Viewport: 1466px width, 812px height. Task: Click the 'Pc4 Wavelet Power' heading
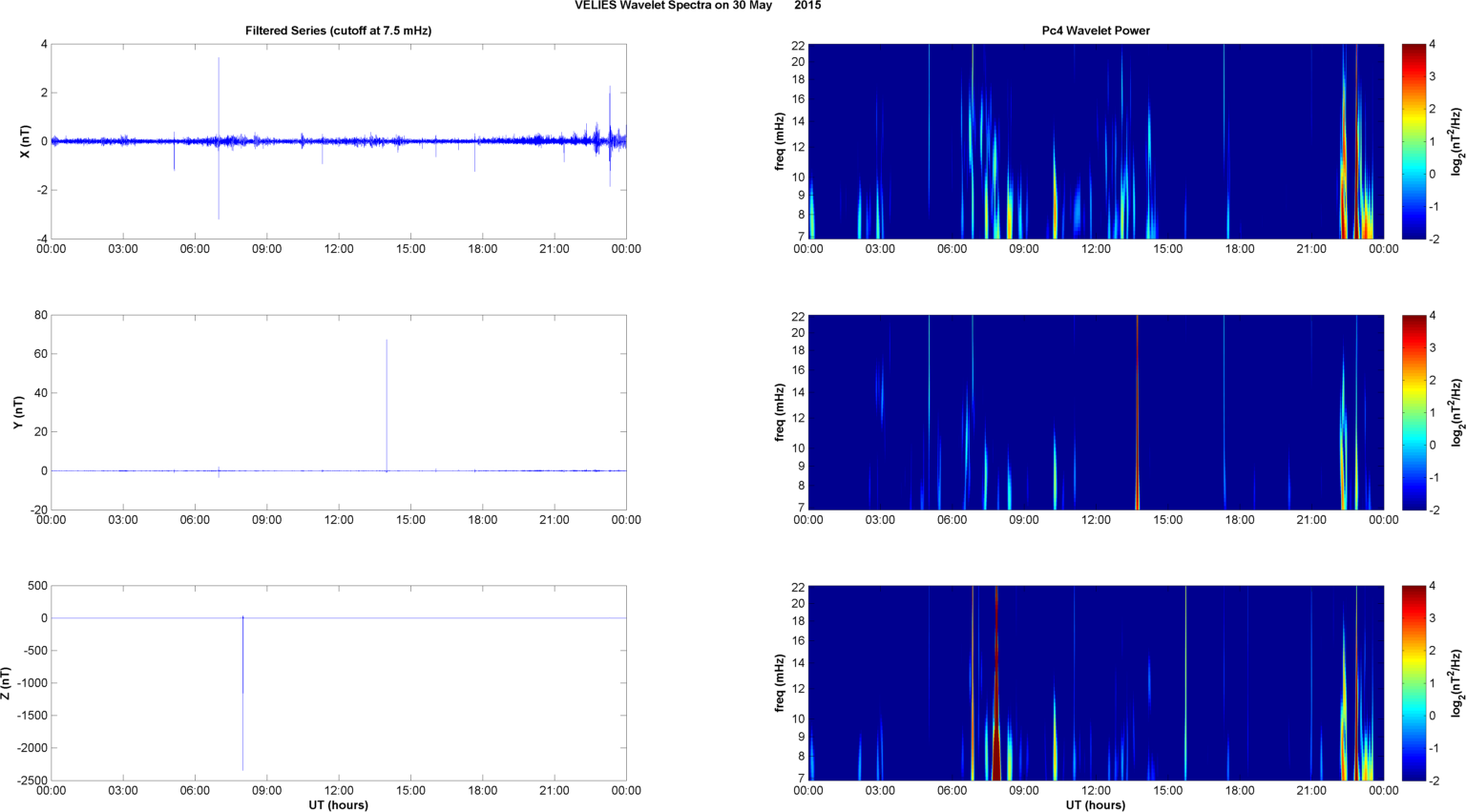coord(1095,31)
